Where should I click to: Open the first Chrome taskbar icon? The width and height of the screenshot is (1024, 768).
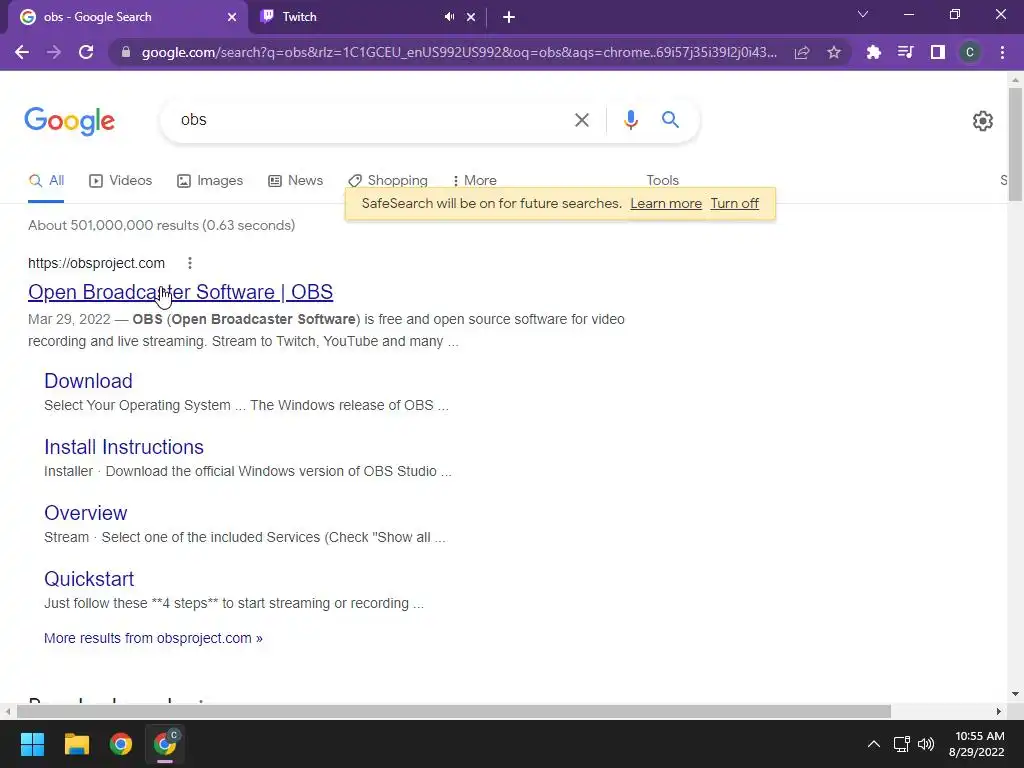[121, 744]
